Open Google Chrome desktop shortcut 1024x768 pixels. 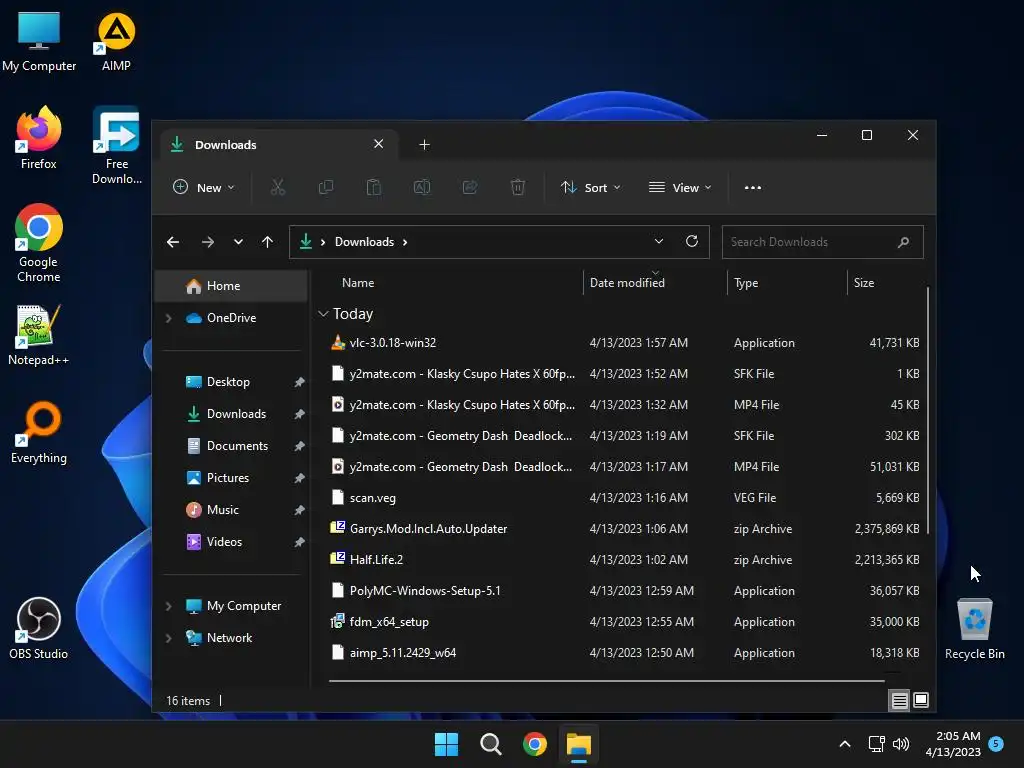[x=39, y=243]
